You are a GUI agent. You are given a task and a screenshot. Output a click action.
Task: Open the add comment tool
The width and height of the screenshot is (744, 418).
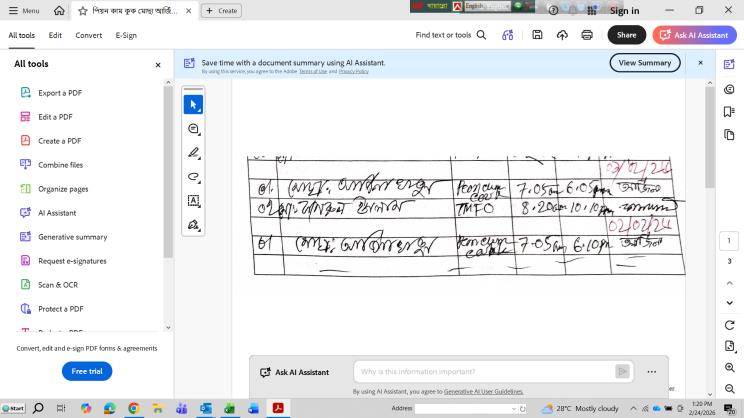click(x=193, y=129)
